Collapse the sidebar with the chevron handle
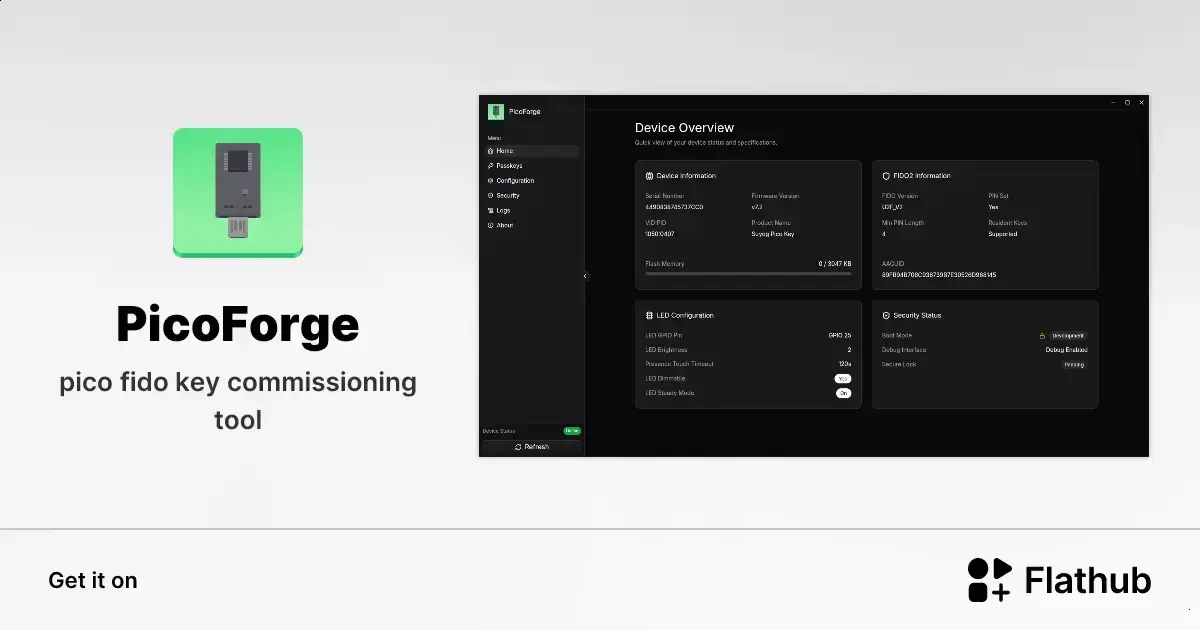 coord(586,276)
